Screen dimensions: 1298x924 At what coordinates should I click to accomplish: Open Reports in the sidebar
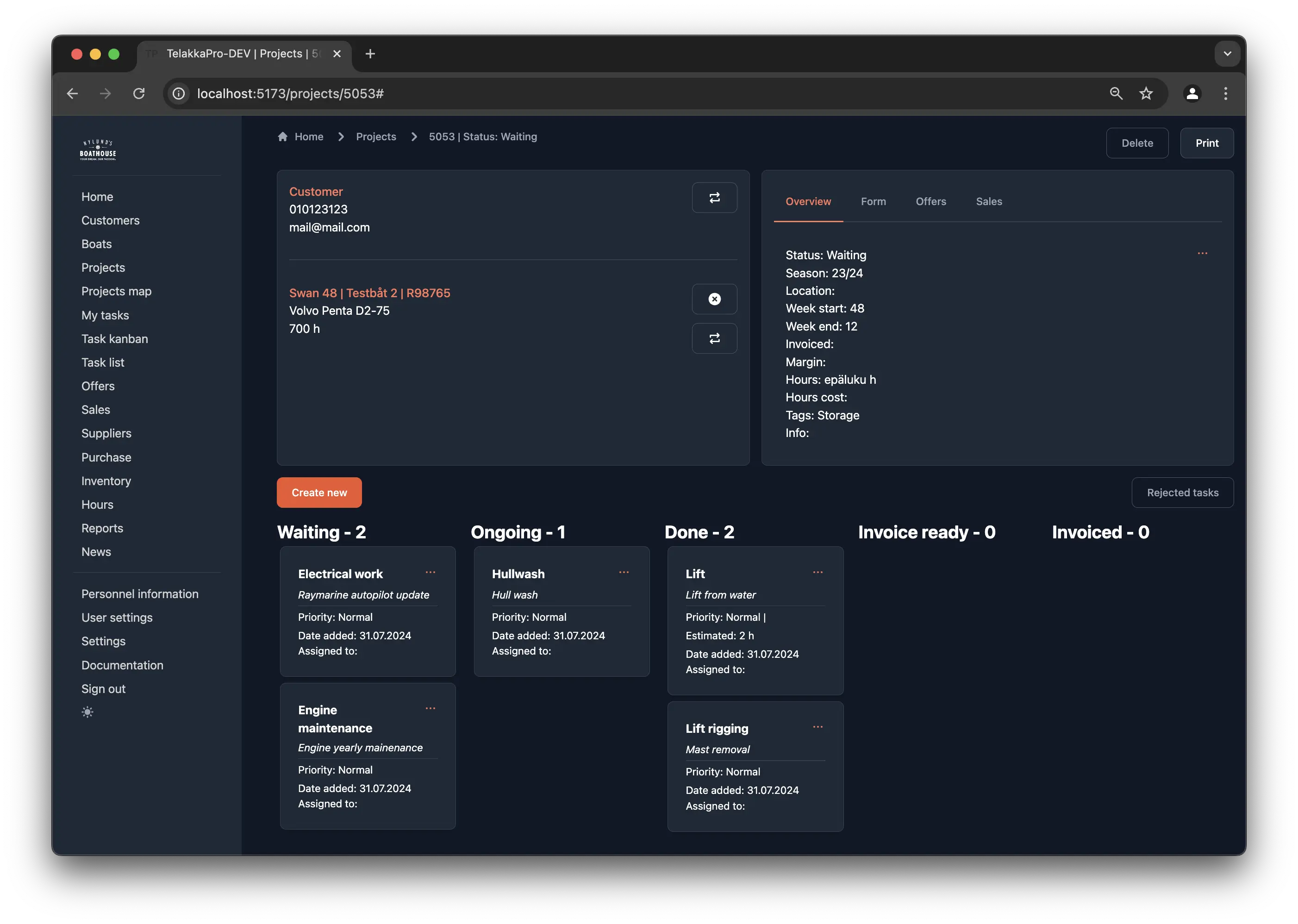click(x=102, y=529)
